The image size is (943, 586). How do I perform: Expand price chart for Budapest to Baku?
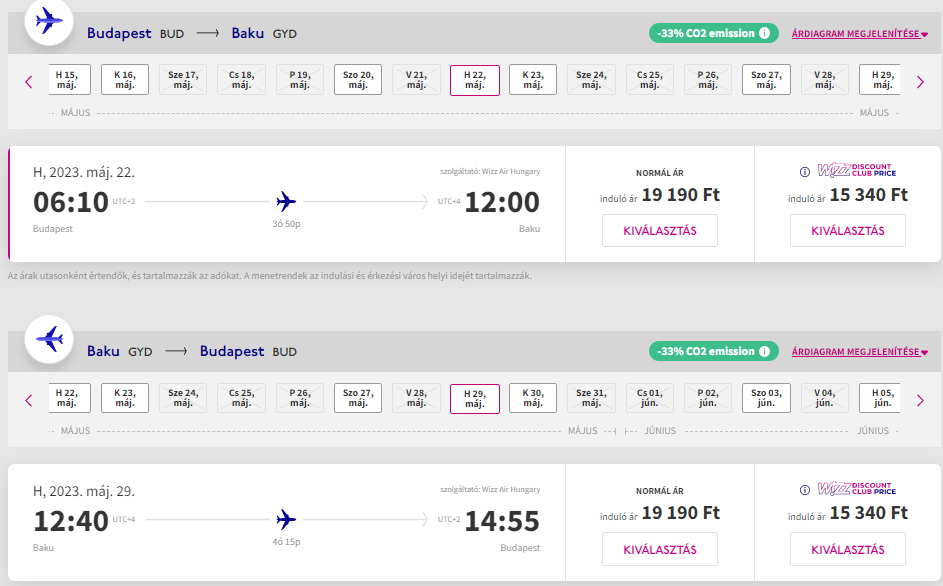coord(859,34)
